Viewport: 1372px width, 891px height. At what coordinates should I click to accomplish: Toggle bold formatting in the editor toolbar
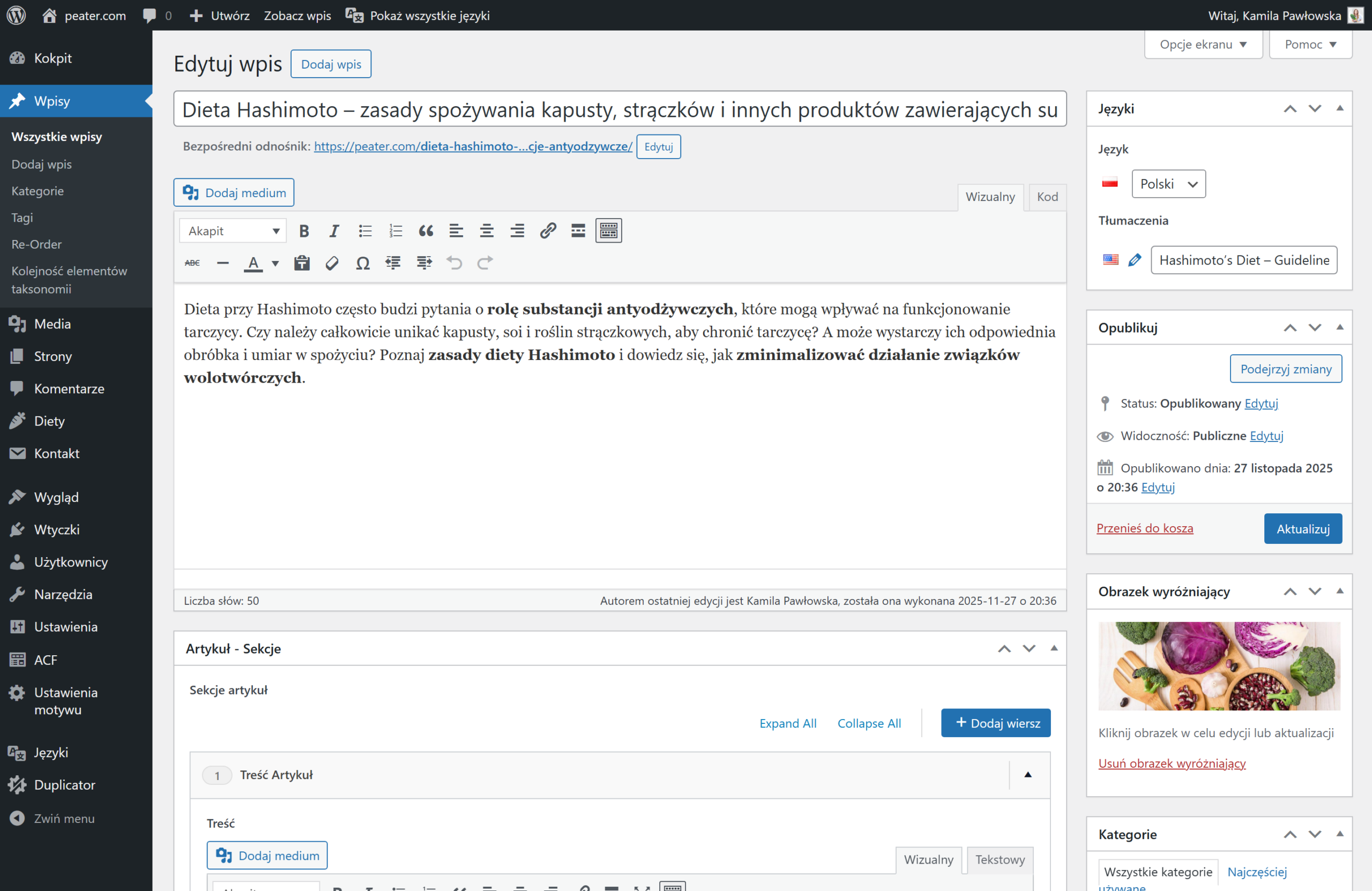click(304, 231)
